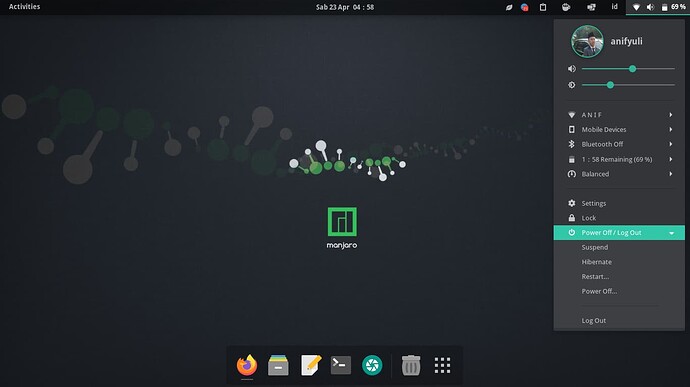Open the 'id' keyboard layout indicator
This screenshot has width=690, height=387.
click(614, 7)
